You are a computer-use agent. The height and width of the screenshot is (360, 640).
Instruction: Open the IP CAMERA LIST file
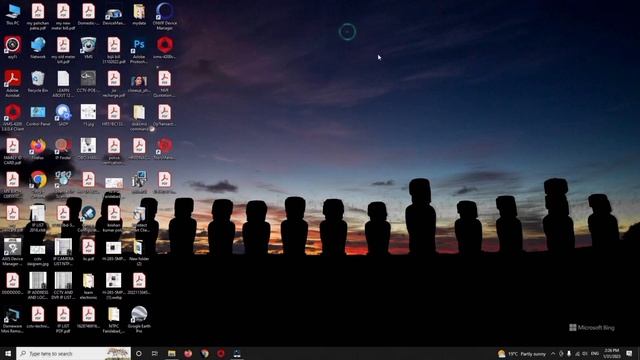[x=63, y=252]
